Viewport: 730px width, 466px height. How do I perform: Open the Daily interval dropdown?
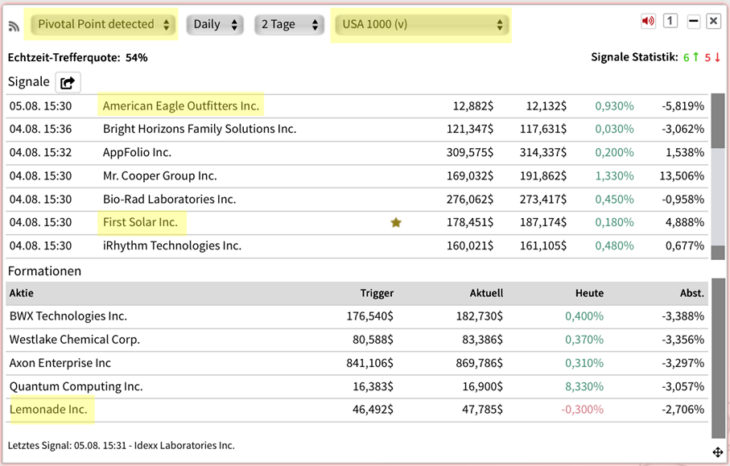tap(215, 24)
